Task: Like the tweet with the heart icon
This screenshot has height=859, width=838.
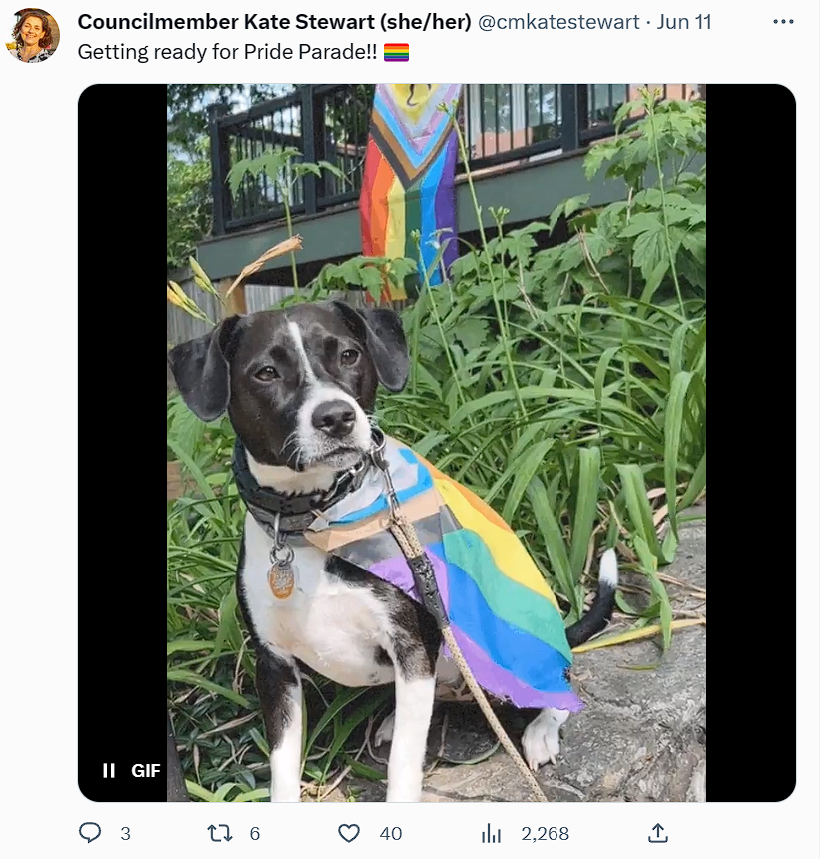Action: pos(349,833)
